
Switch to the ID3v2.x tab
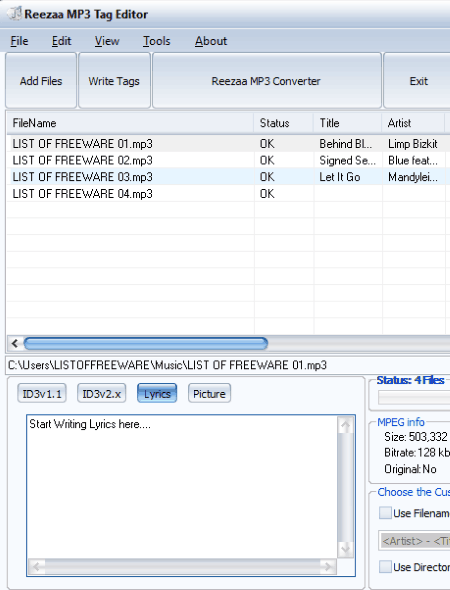click(x=102, y=394)
